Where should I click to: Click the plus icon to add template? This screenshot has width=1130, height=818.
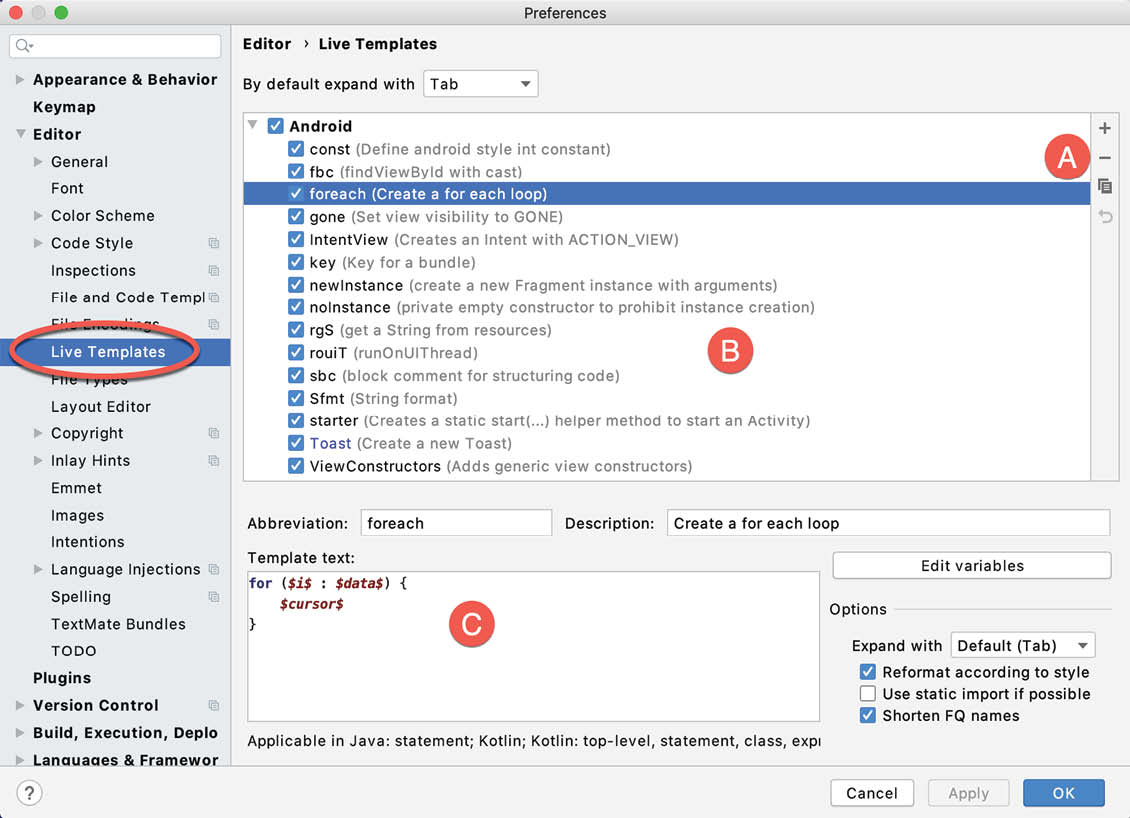(x=1105, y=128)
